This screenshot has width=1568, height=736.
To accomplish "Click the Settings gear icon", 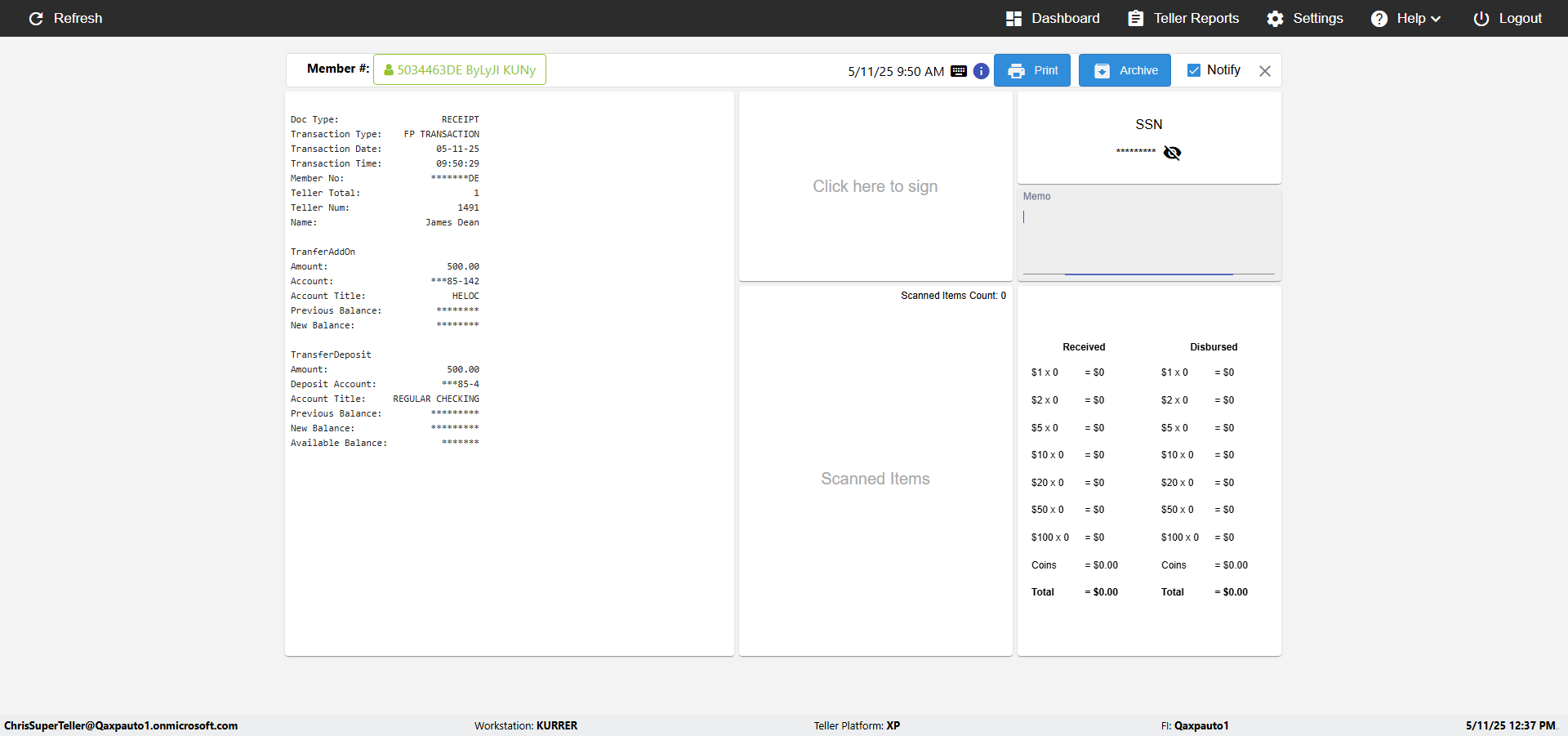I will (1275, 19).
